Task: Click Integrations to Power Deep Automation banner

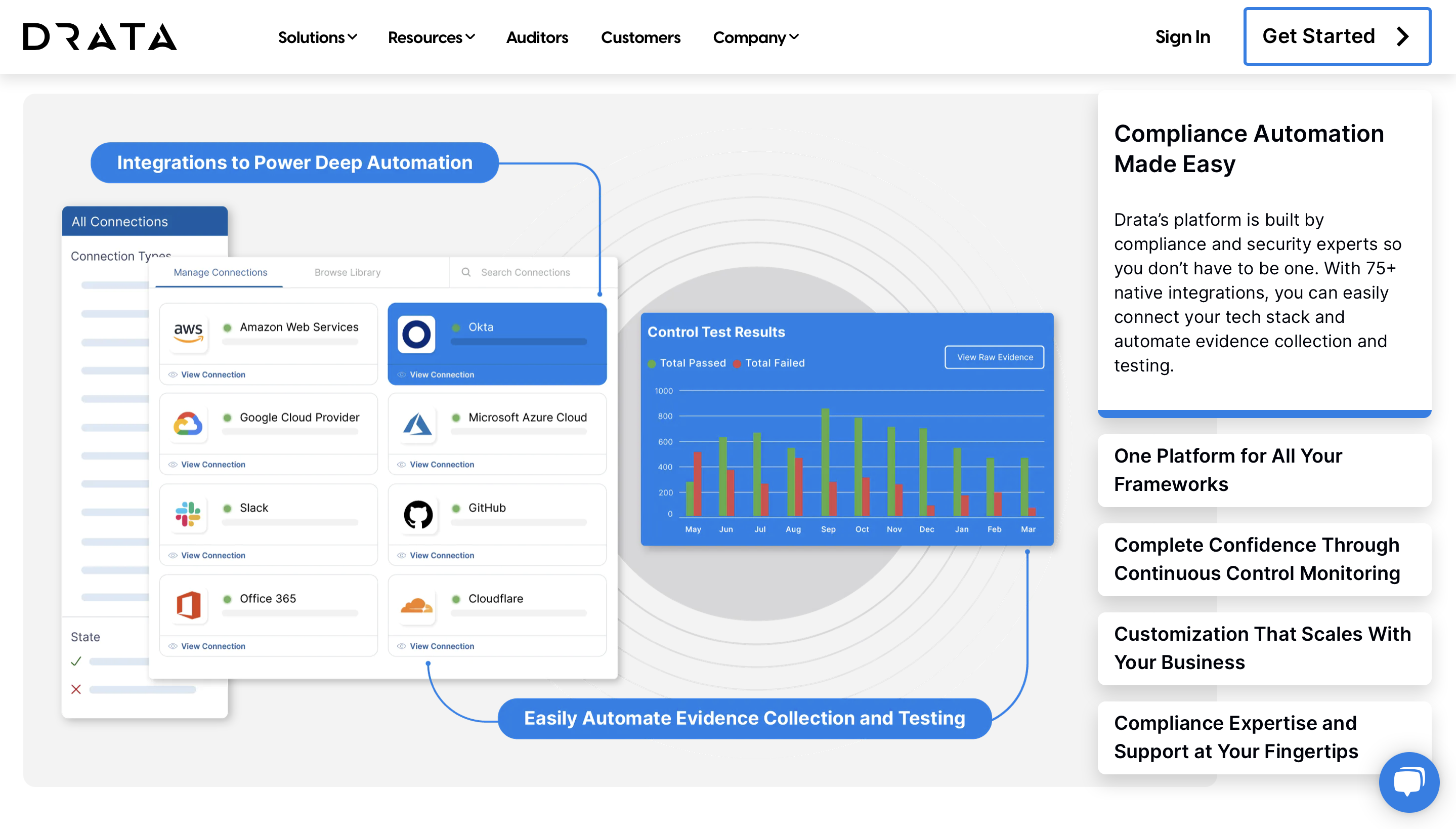Action: [x=294, y=163]
